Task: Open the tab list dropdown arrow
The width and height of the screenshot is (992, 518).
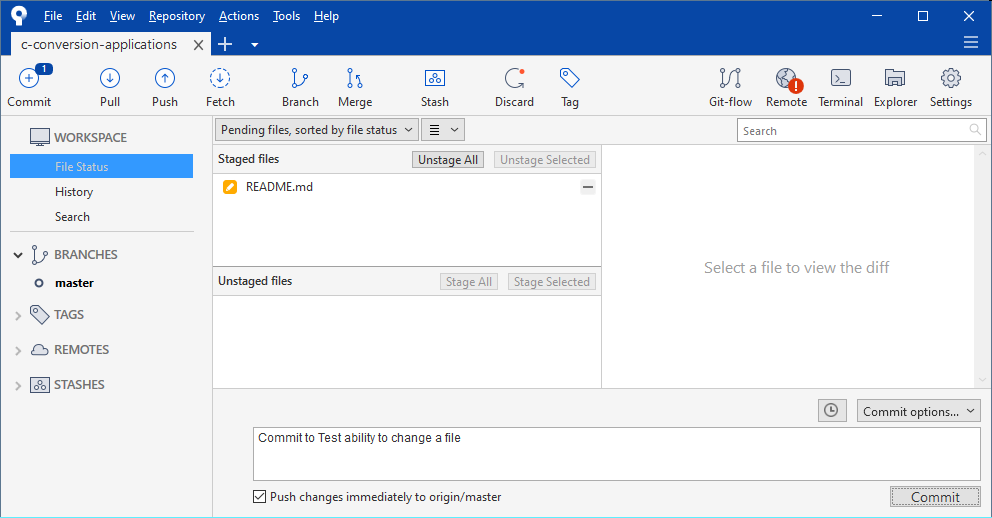Action: [x=254, y=45]
